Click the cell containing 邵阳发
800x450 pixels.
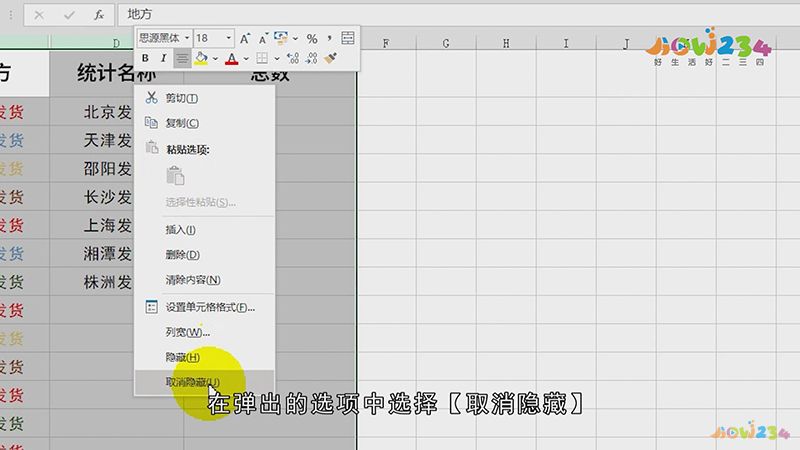pos(108,168)
